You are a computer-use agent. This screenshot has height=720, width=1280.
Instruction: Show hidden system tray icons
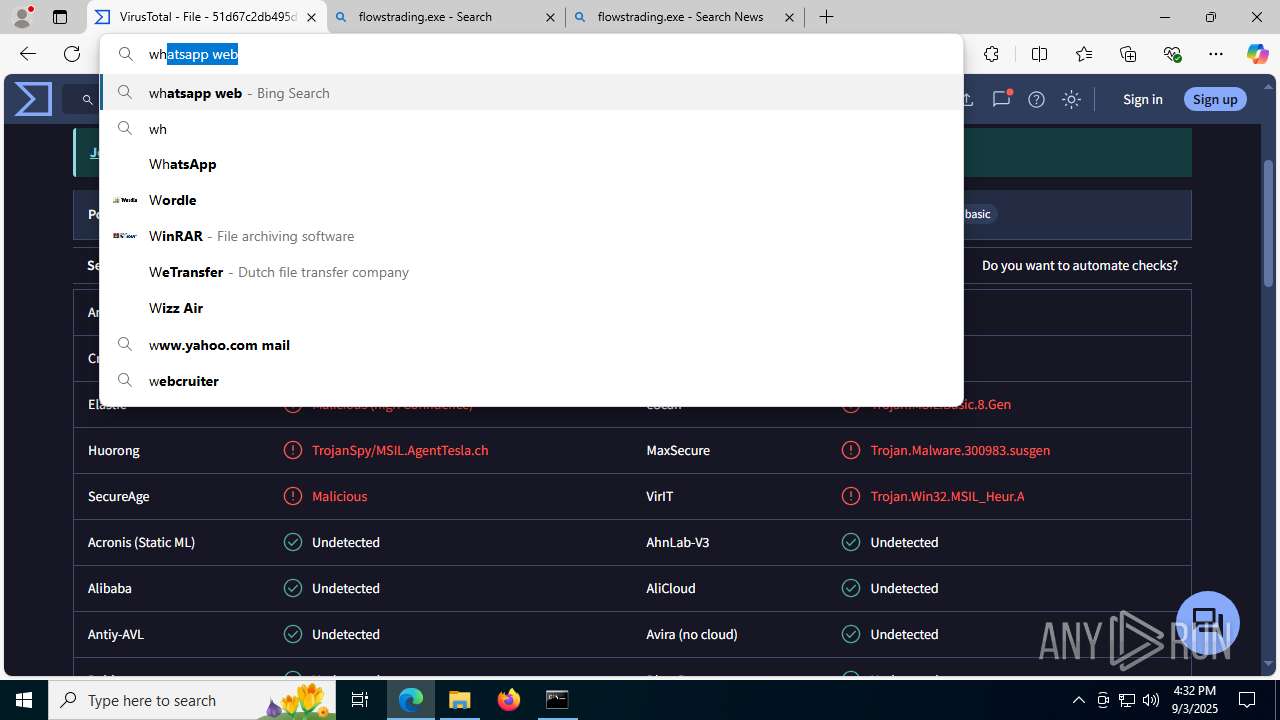click(x=1078, y=700)
